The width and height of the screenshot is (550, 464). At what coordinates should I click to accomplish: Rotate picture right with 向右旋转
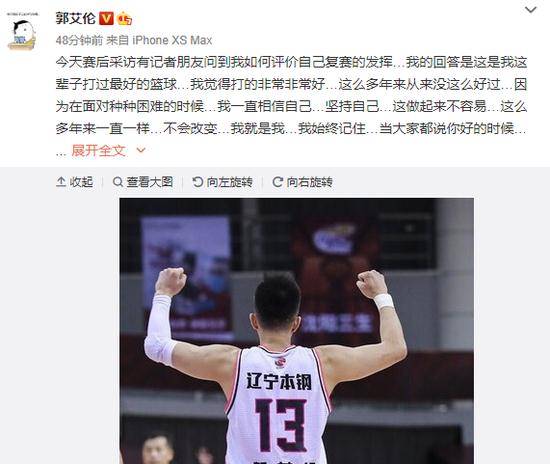[302, 182]
